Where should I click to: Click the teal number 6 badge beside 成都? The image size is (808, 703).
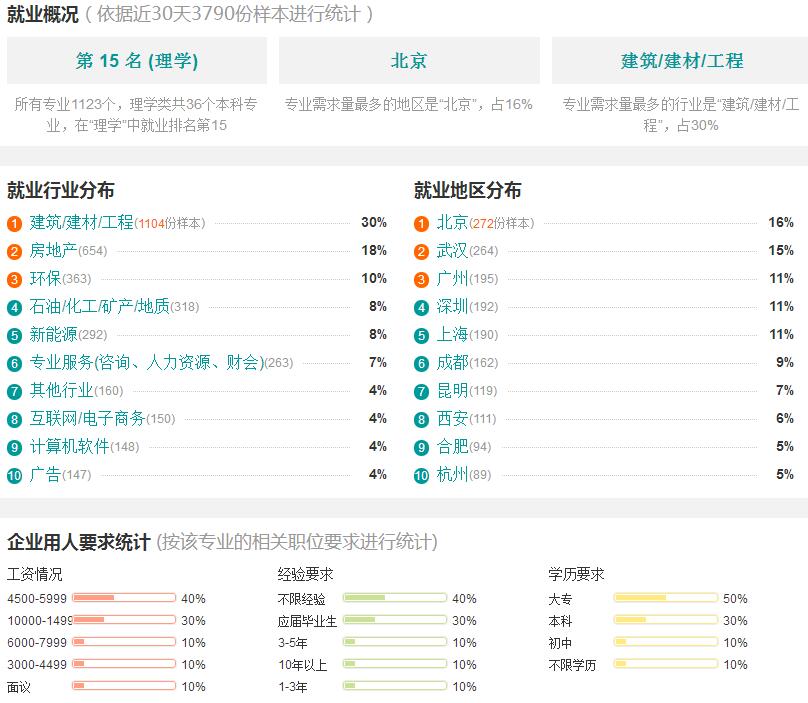click(422, 363)
